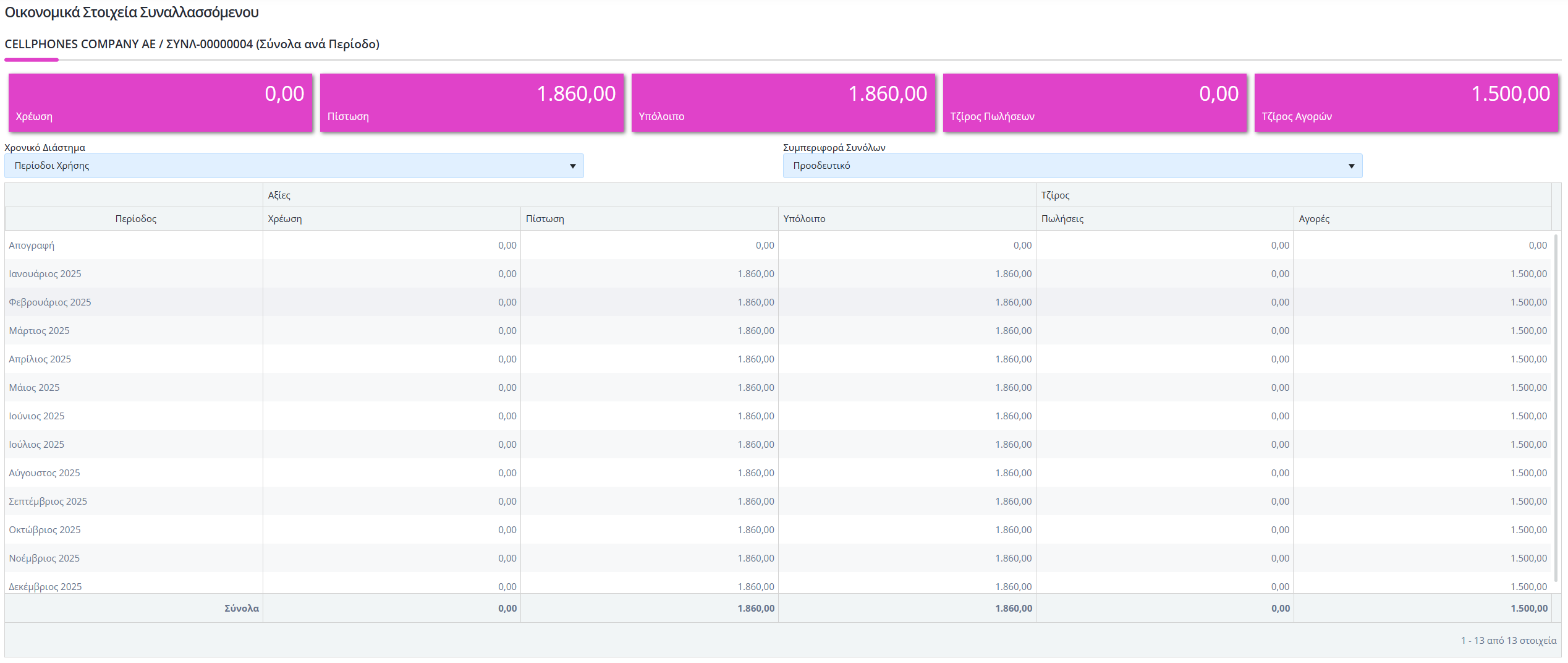Click the Υπόλοιπο summary card
Screen dimensions: 1568x663
[784, 103]
